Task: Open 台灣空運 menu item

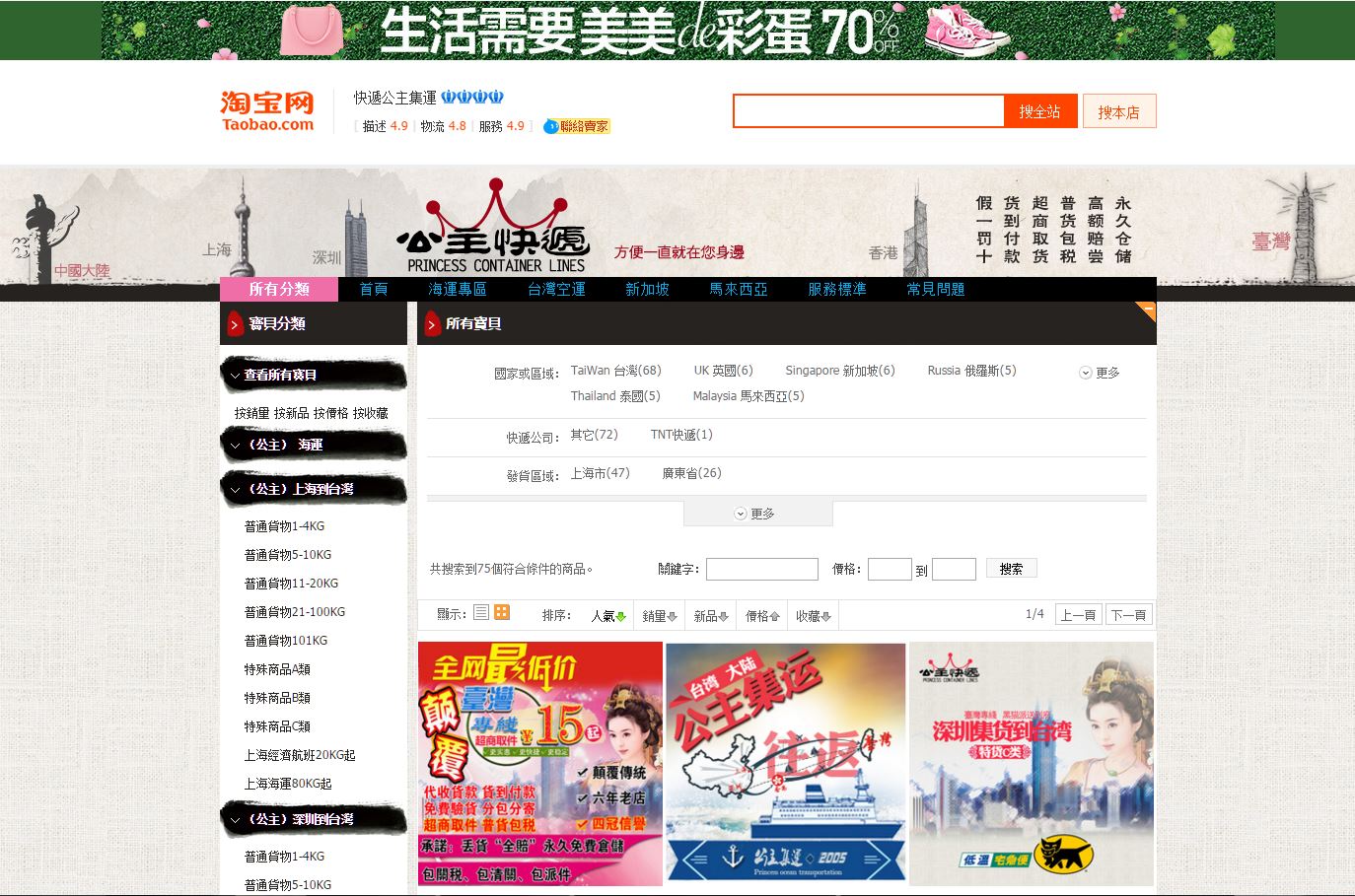Action: tap(556, 289)
